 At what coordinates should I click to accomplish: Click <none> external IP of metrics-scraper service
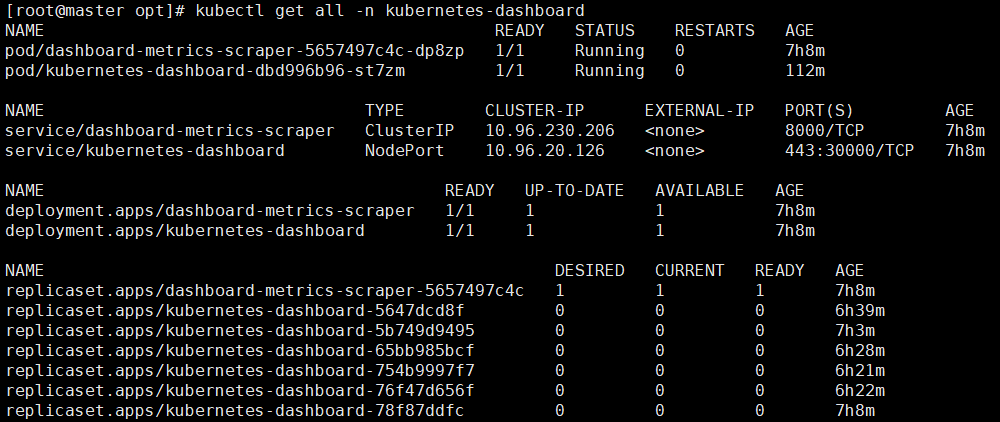point(675,131)
